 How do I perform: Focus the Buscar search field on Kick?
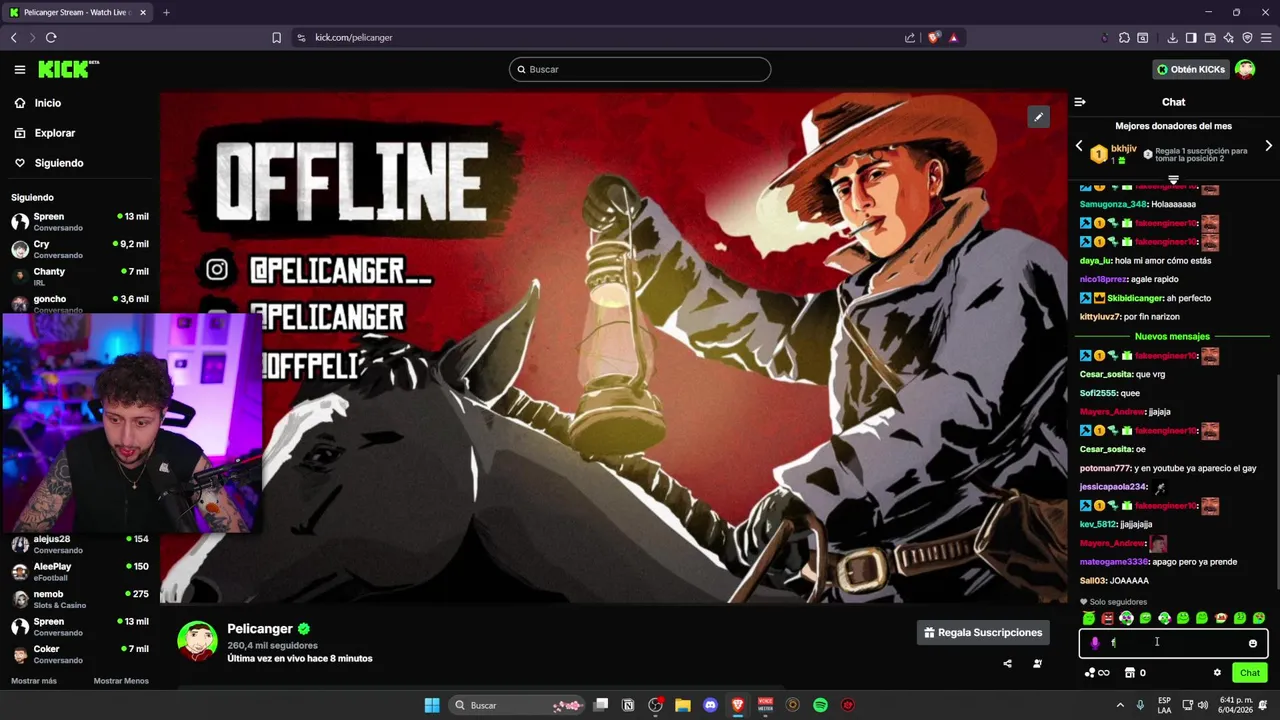click(x=640, y=69)
